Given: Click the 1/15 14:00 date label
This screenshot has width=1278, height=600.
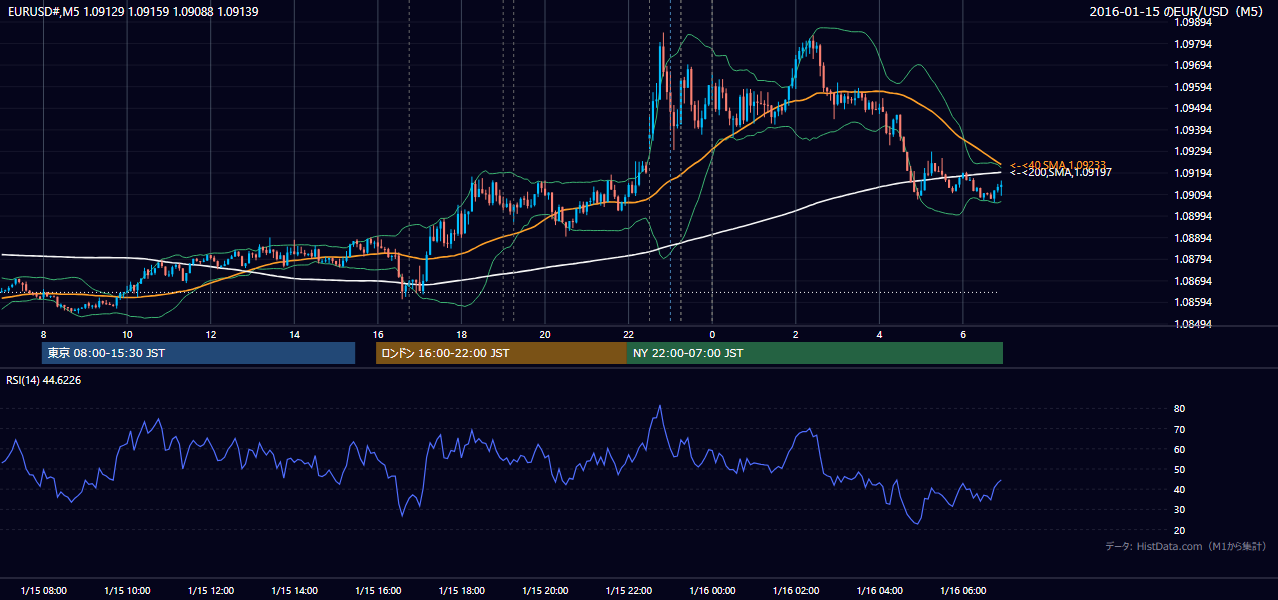Looking at the screenshot, I should click(x=294, y=591).
